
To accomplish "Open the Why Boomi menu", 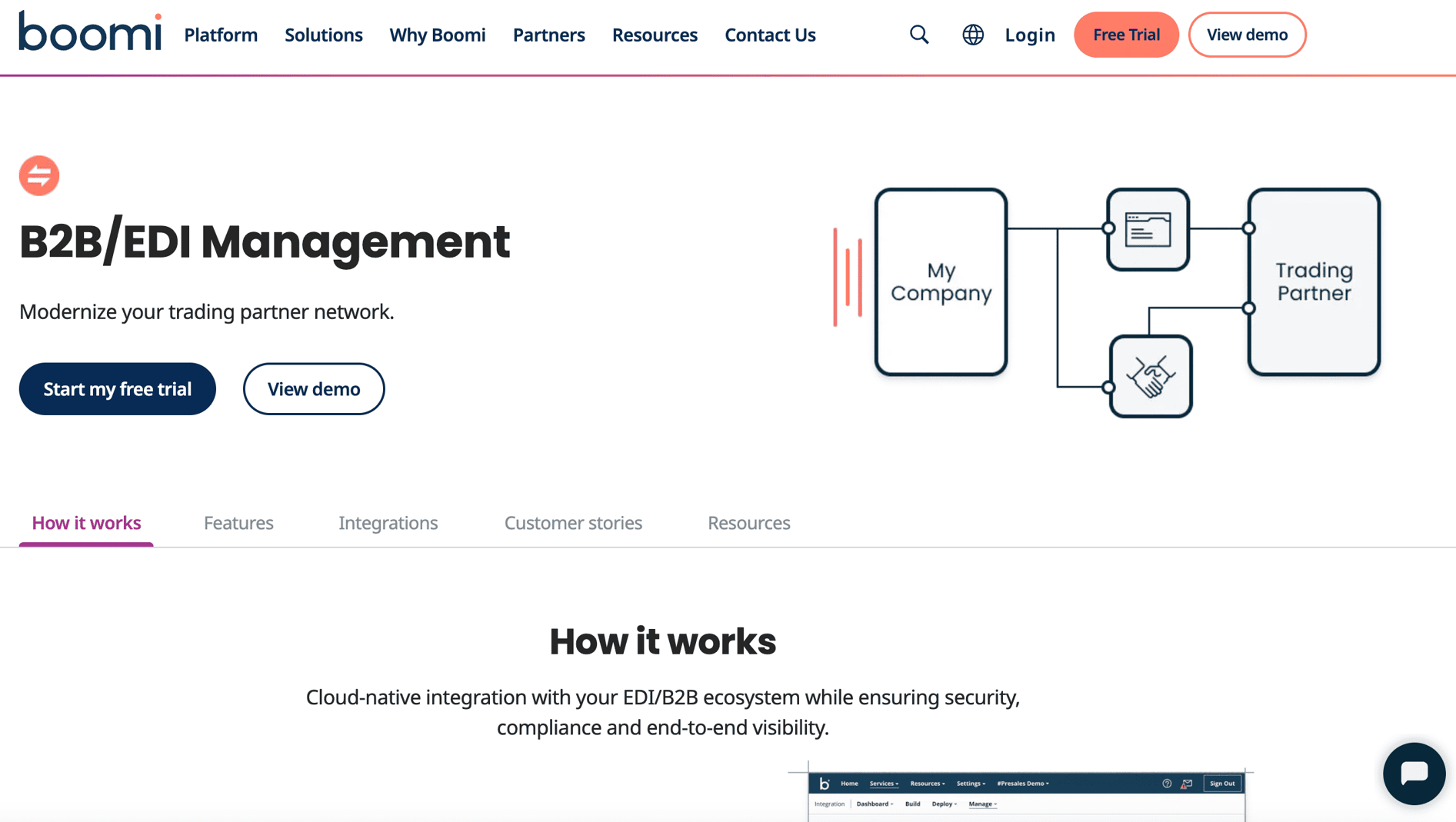I will [437, 35].
